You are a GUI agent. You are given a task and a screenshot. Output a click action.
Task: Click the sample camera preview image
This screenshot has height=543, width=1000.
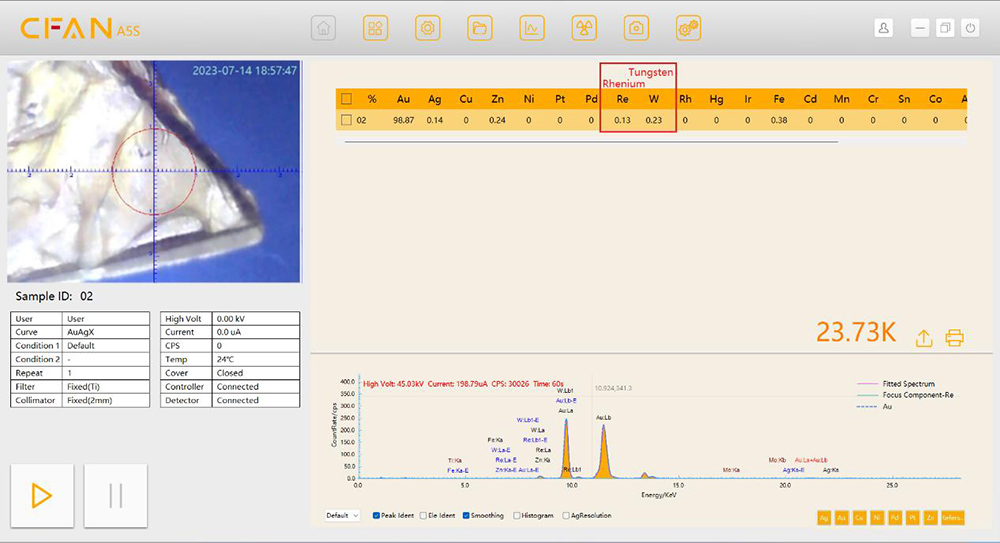154,171
